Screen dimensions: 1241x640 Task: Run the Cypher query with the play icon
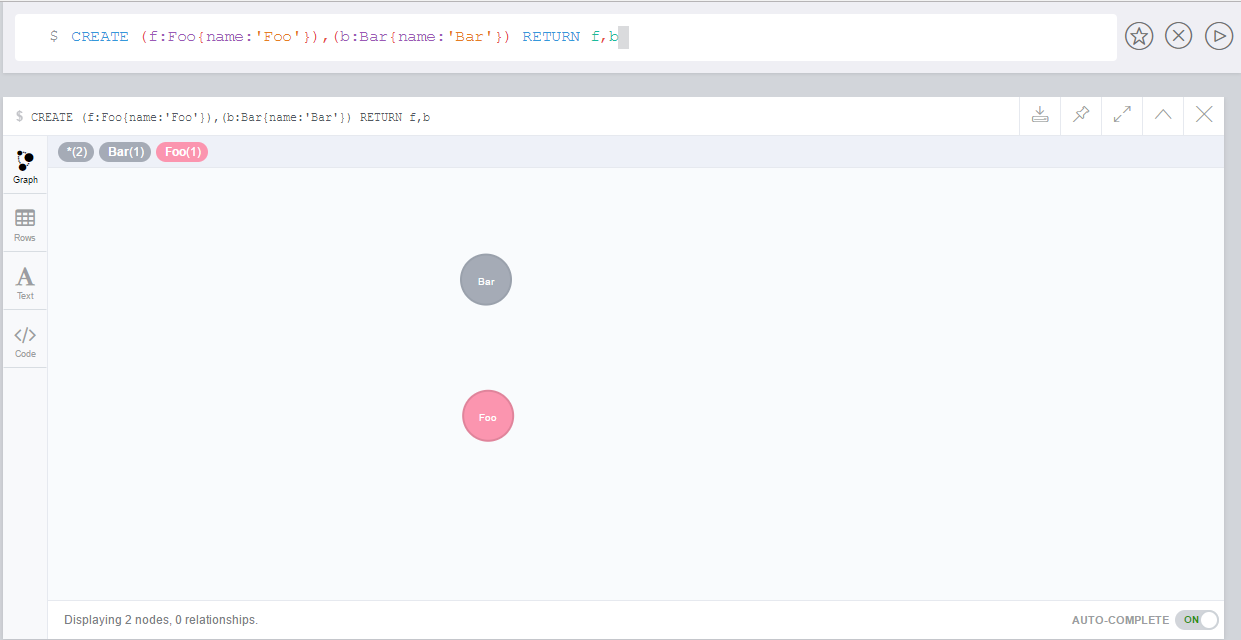pos(1218,36)
